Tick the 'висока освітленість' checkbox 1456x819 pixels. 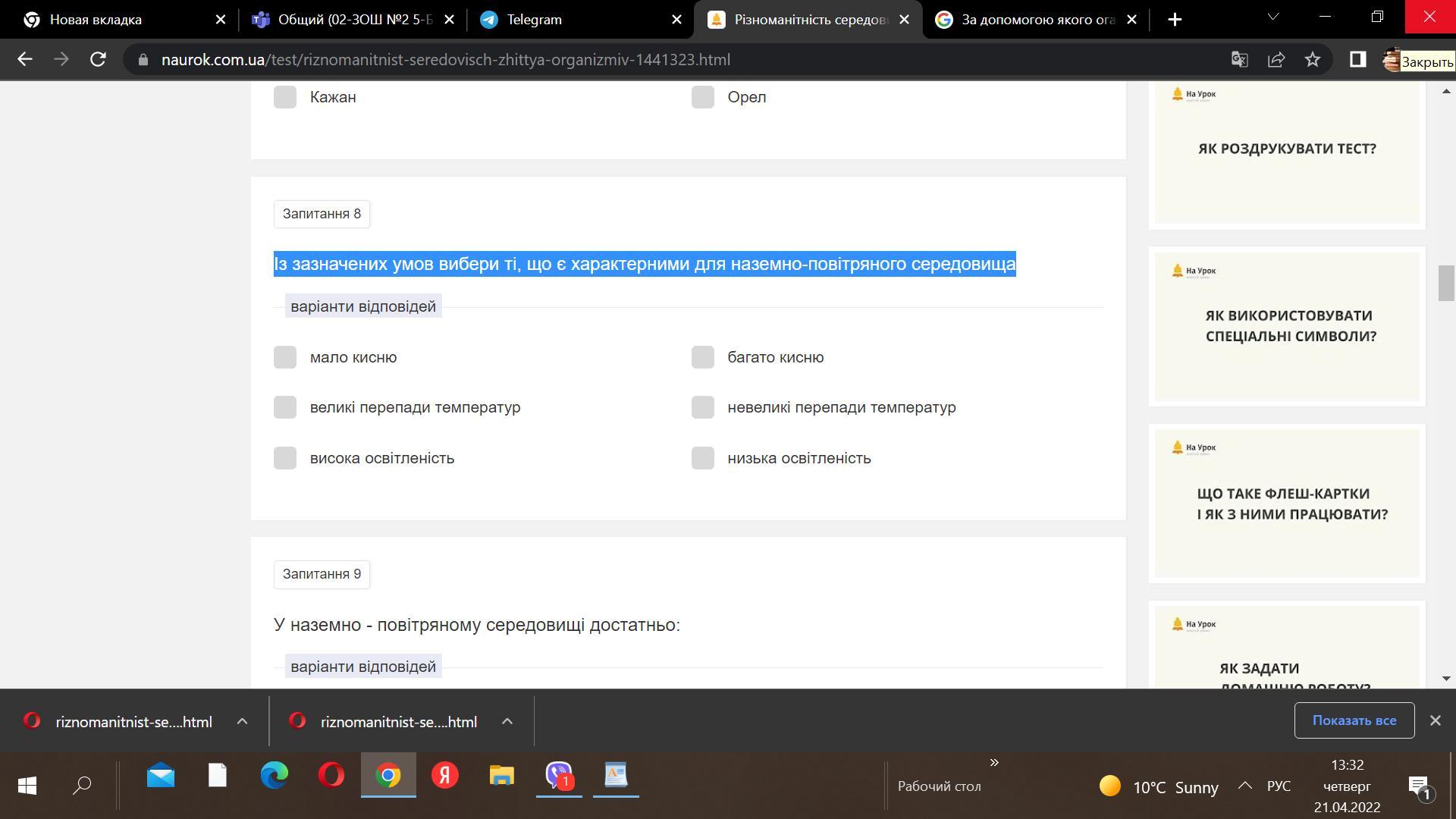click(x=285, y=458)
